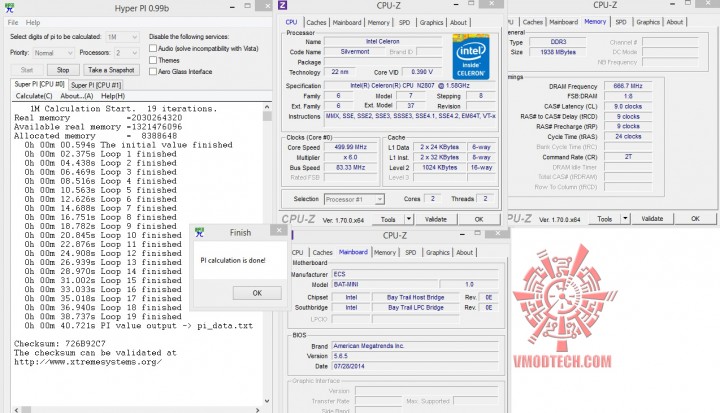Open Help(H) menu in Super PI
The image size is (720, 413).
click(x=113, y=96)
